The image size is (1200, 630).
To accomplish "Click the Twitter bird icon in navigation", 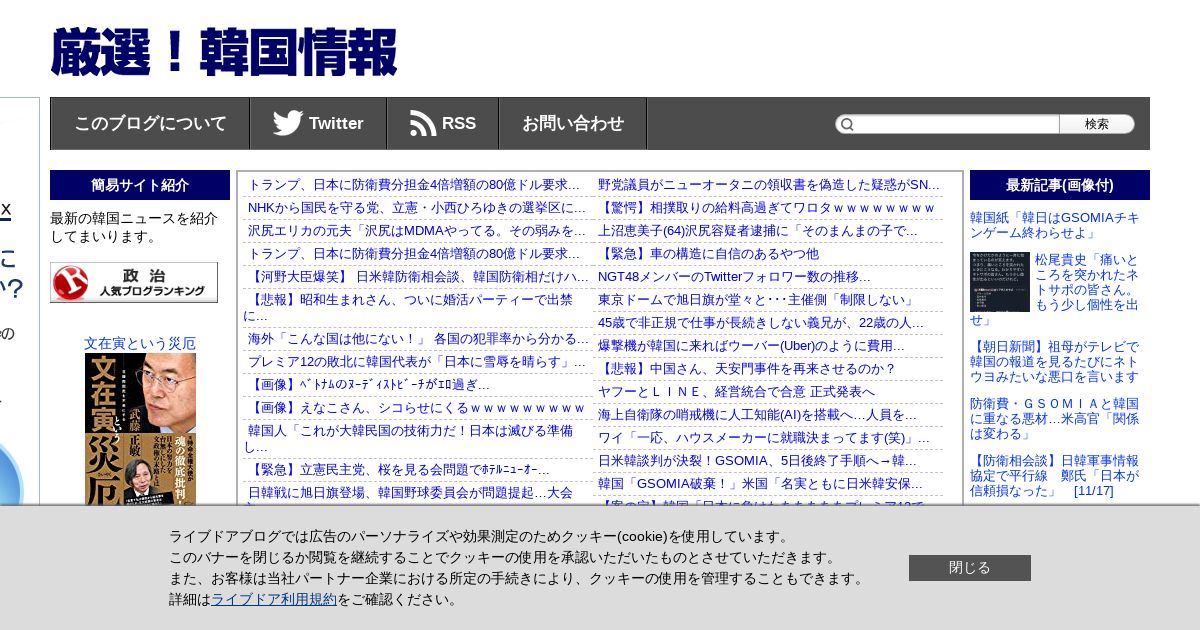I will click(x=288, y=123).
